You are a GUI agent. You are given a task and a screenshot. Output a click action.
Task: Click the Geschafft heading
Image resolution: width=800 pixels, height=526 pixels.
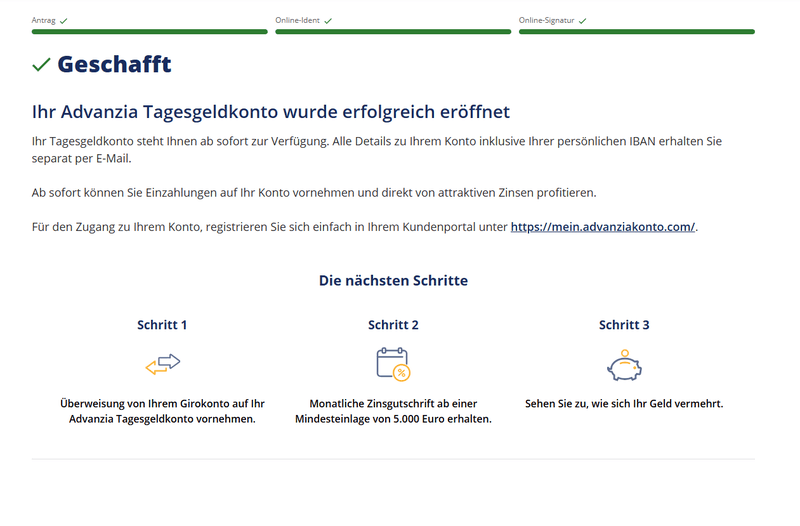pos(114,65)
